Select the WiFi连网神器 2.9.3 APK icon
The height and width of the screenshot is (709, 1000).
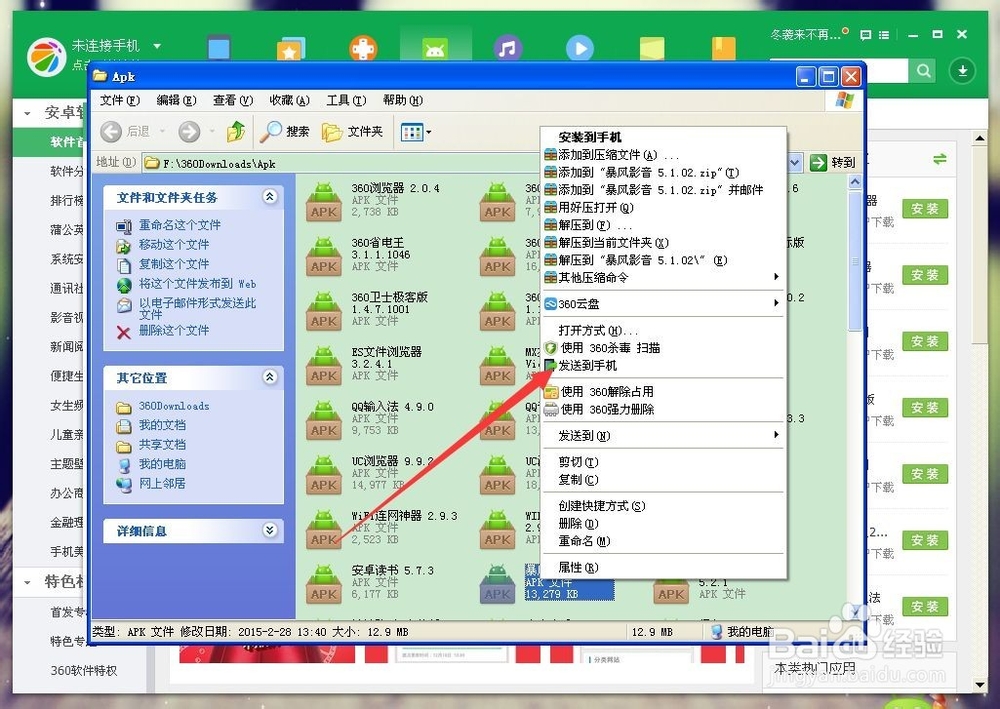324,529
